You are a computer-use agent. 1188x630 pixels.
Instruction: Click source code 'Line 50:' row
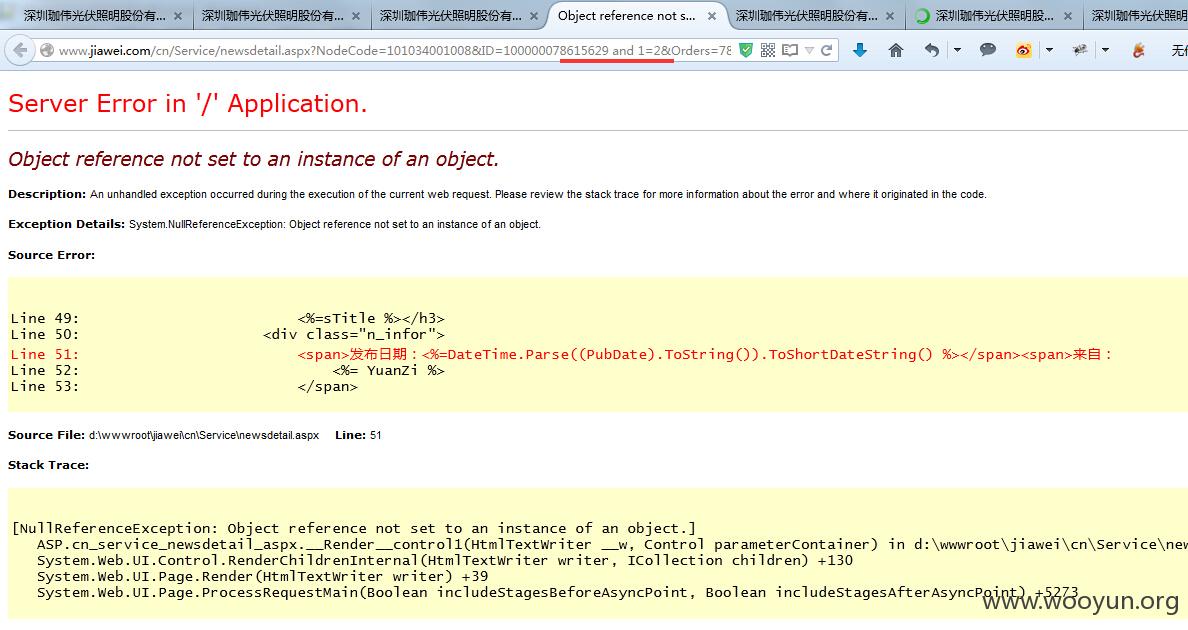(x=227, y=334)
